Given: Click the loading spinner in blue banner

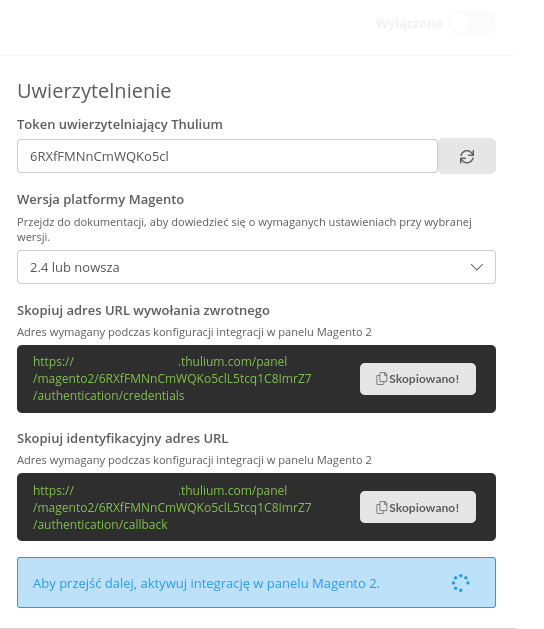Looking at the screenshot, I should tap(461, 583).
